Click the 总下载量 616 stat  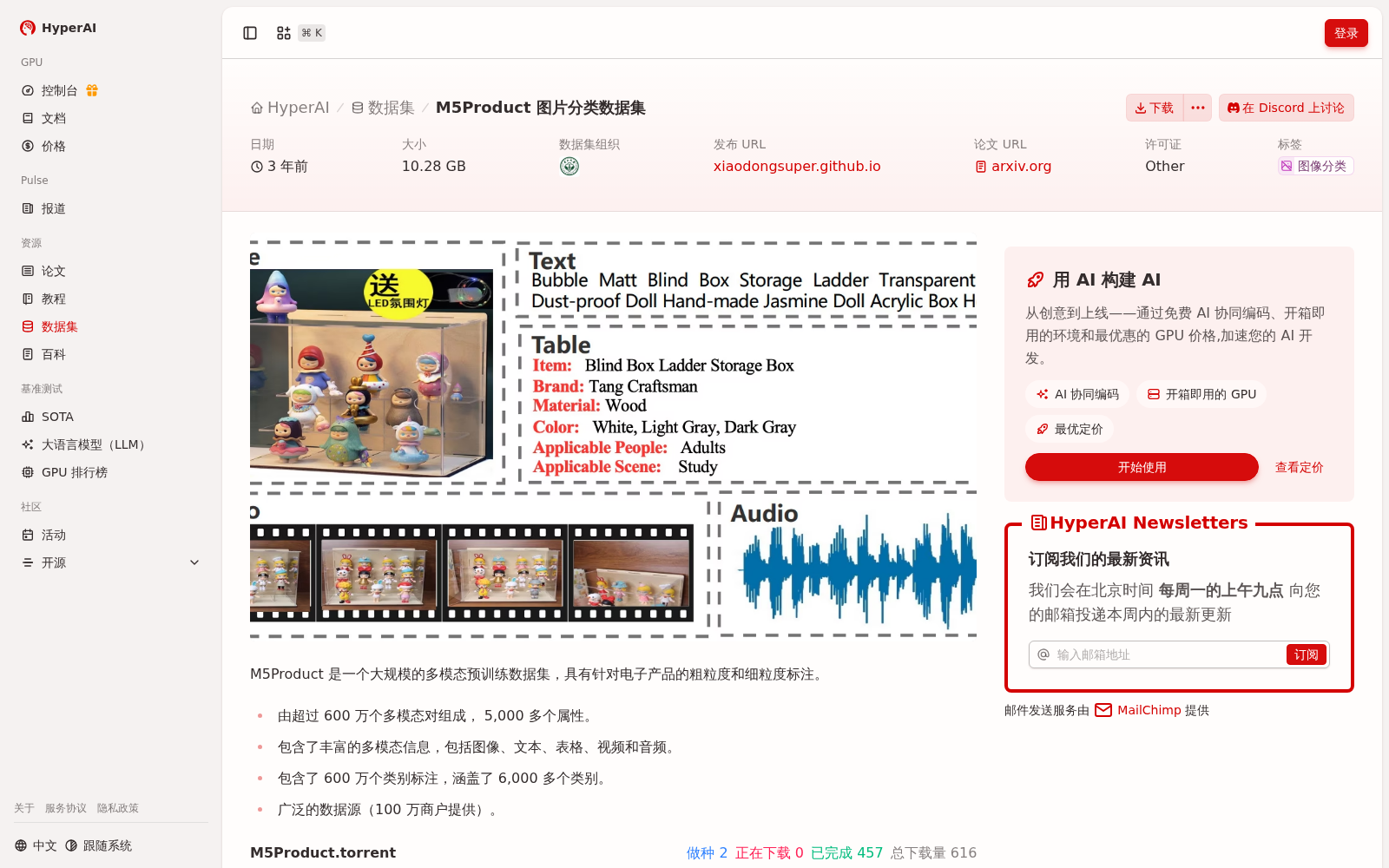coord(933,852)
